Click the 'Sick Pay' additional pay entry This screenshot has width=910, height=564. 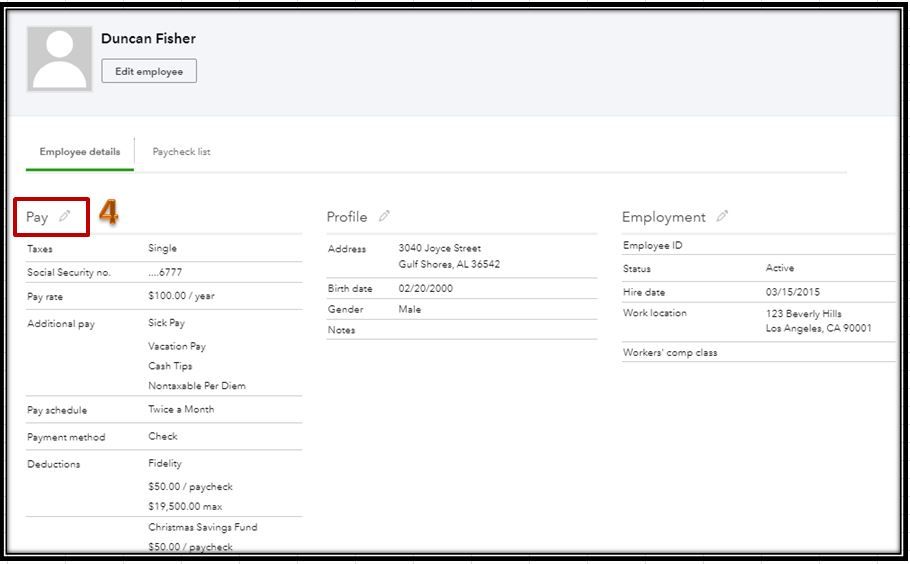(167, 323)
